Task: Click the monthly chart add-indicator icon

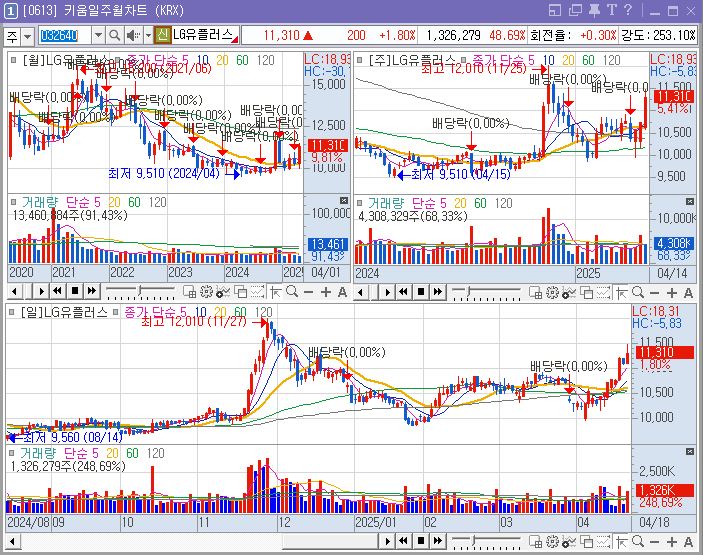Action: pyautogui.click(x=223, y=292)
